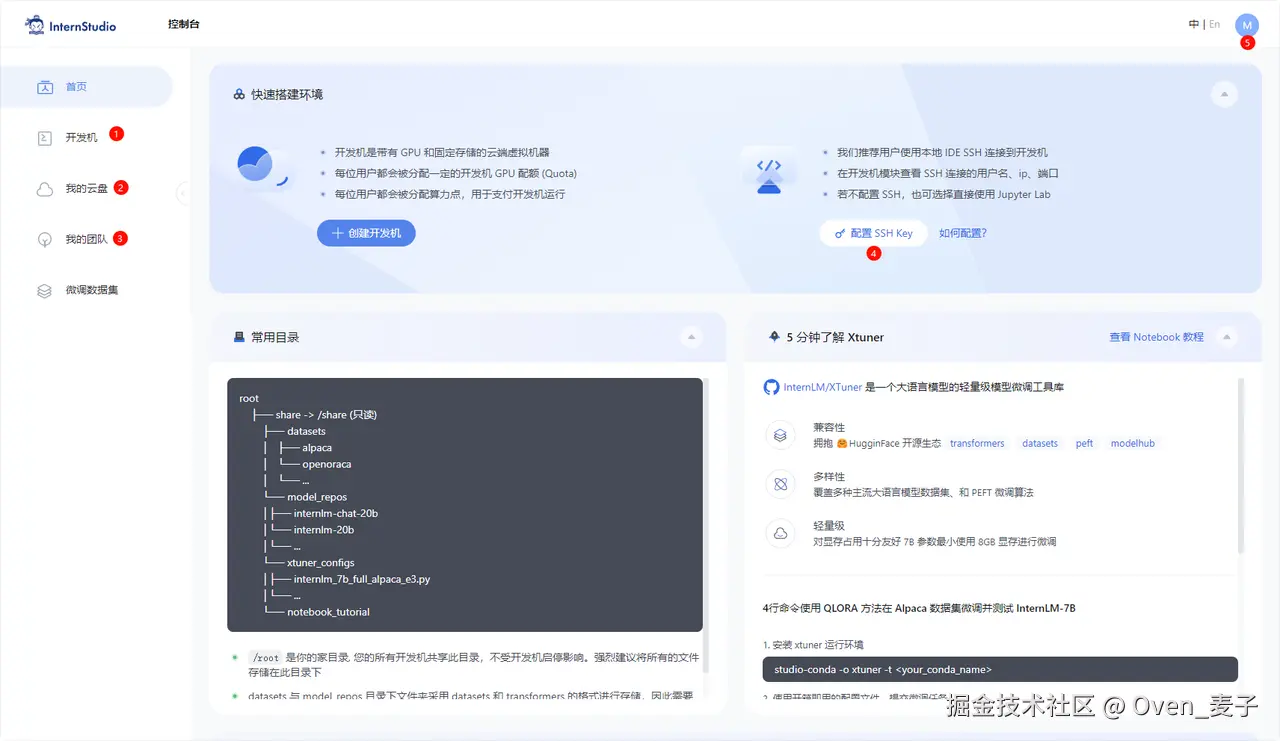This screenshot has height=741, width=1280.
Task: Click the 配置 SSH Key button
Action: point(874,233)
